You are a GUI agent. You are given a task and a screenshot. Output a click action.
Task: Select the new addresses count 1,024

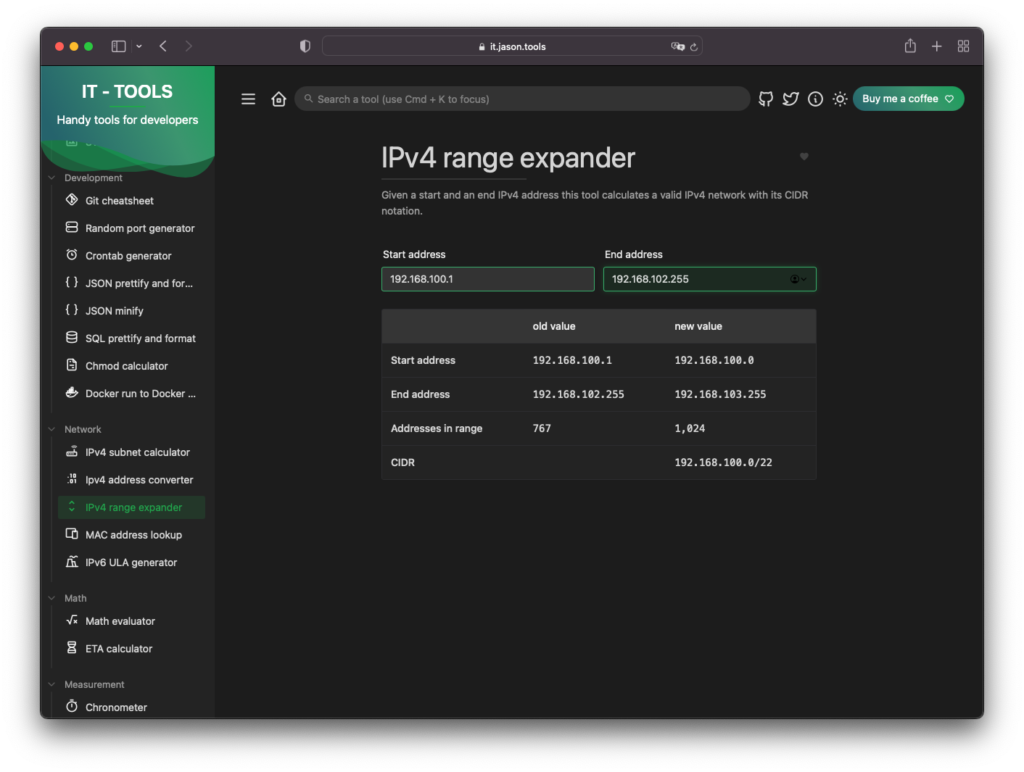coord(690,428)
